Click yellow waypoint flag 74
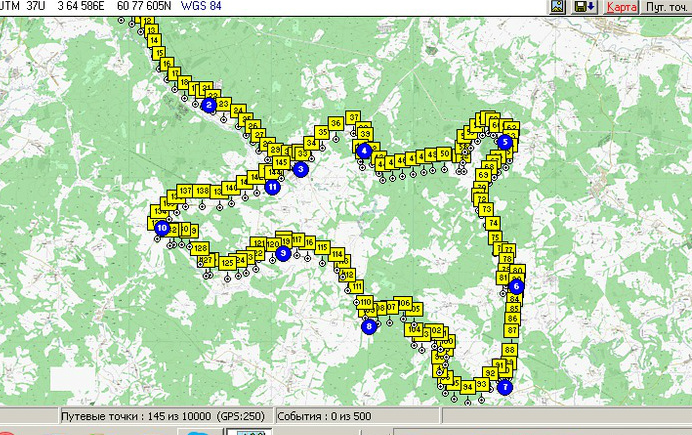This screenshot has height=435, width=692. [x=493, y=223]
